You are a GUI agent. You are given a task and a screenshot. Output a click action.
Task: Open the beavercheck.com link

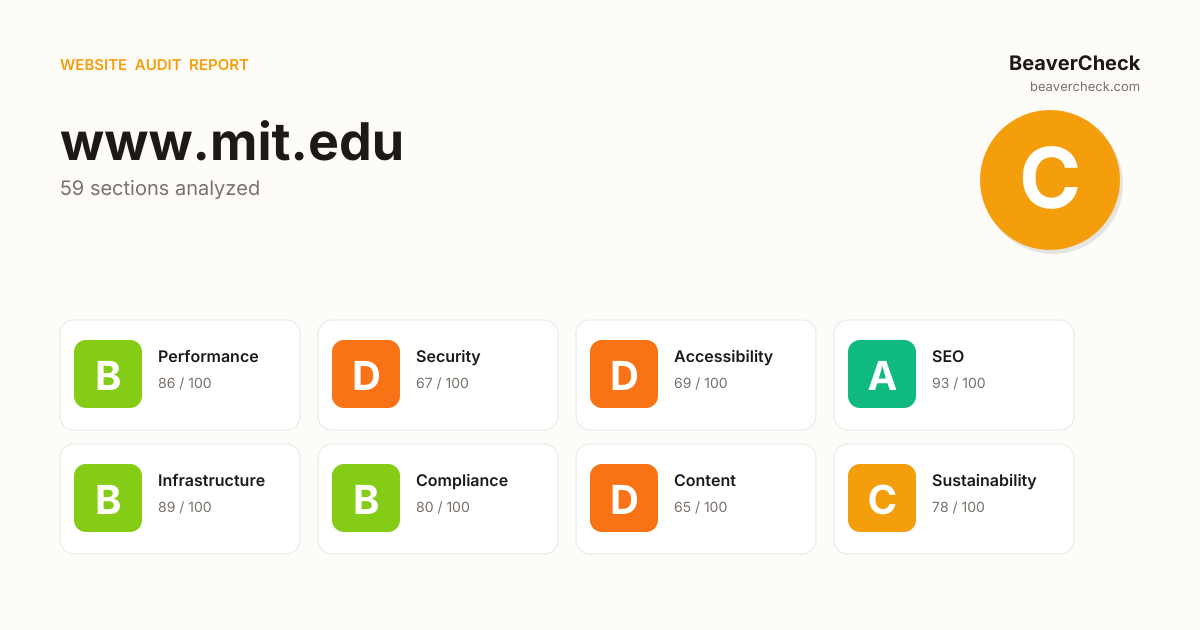[x=1085, y=87]
